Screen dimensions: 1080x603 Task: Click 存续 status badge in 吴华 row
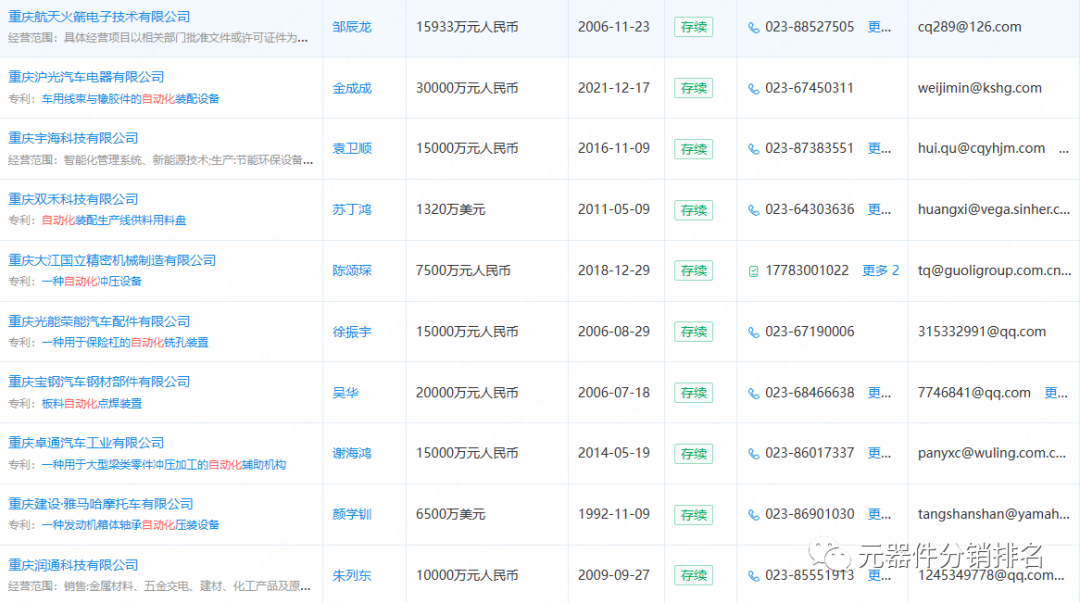[x=694, y=393]
